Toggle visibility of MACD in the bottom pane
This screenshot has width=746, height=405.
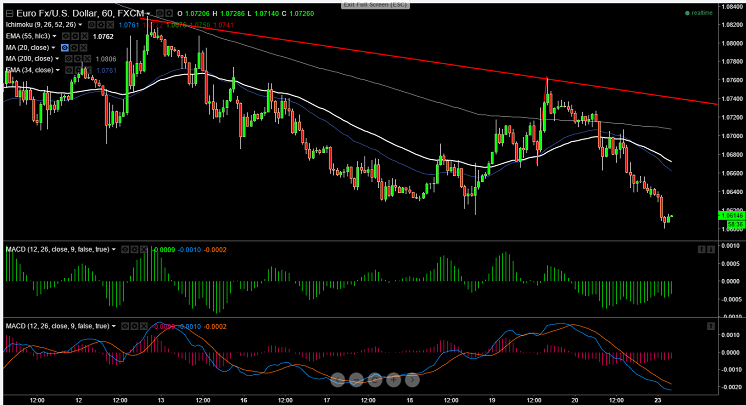(x=125, y=326)
